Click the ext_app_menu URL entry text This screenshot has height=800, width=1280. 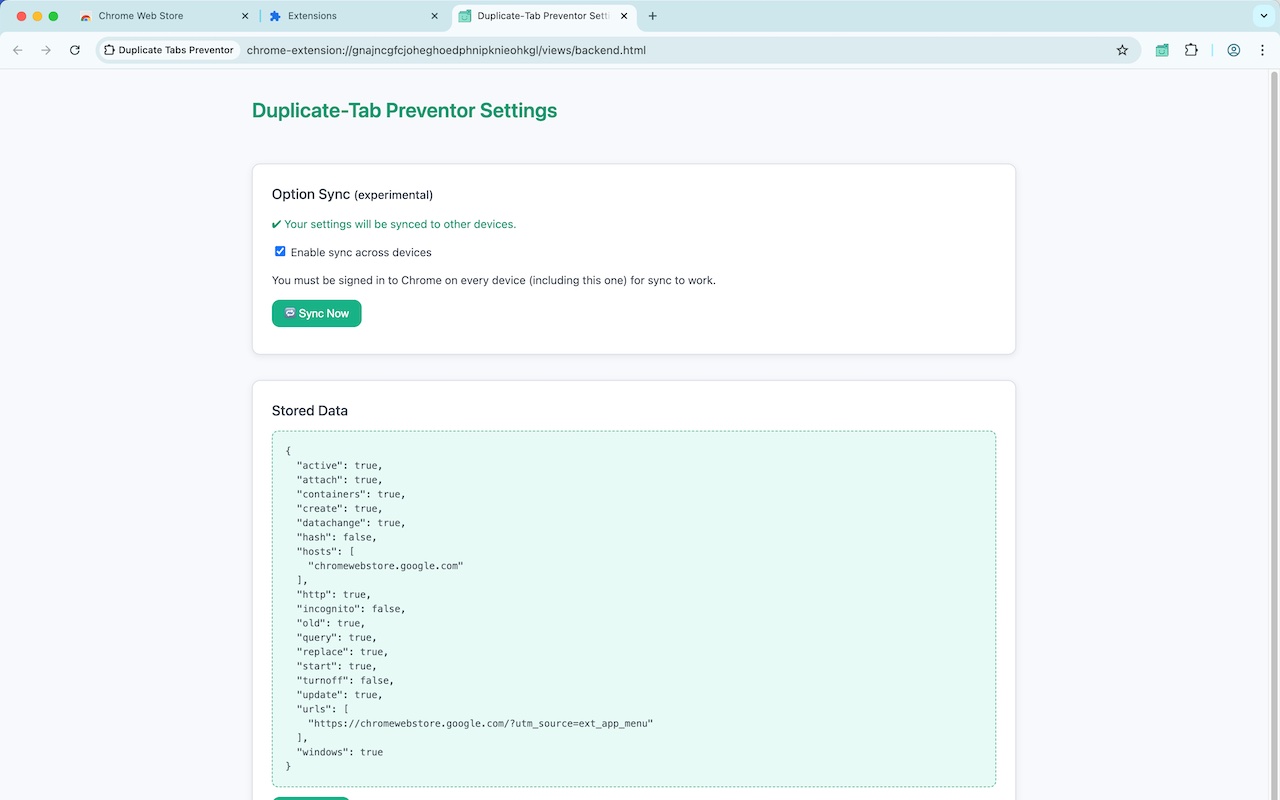click(x=480, y=723)
